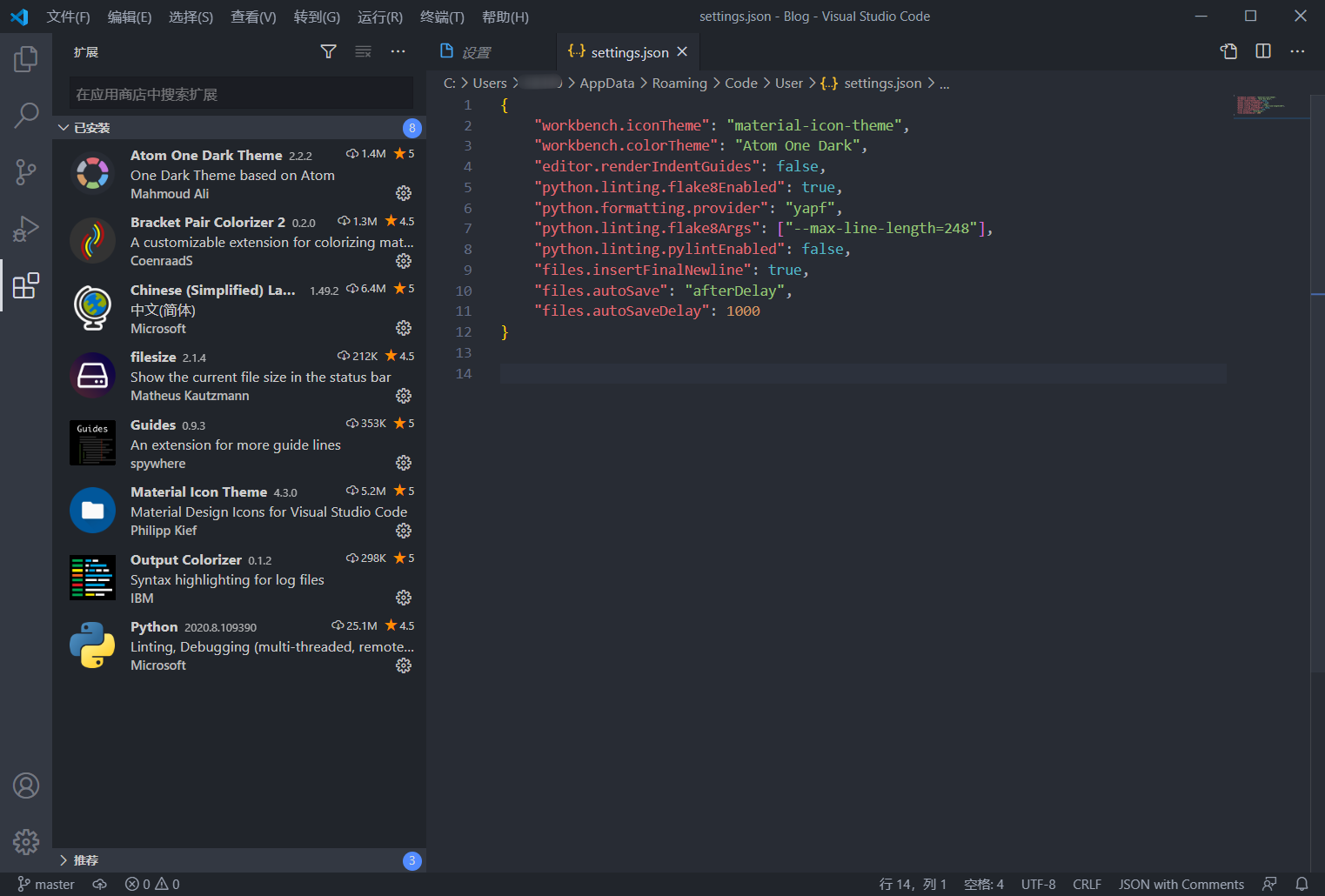Manage Chinese (Simplified) language pack gear

click(x=404, y=328)
